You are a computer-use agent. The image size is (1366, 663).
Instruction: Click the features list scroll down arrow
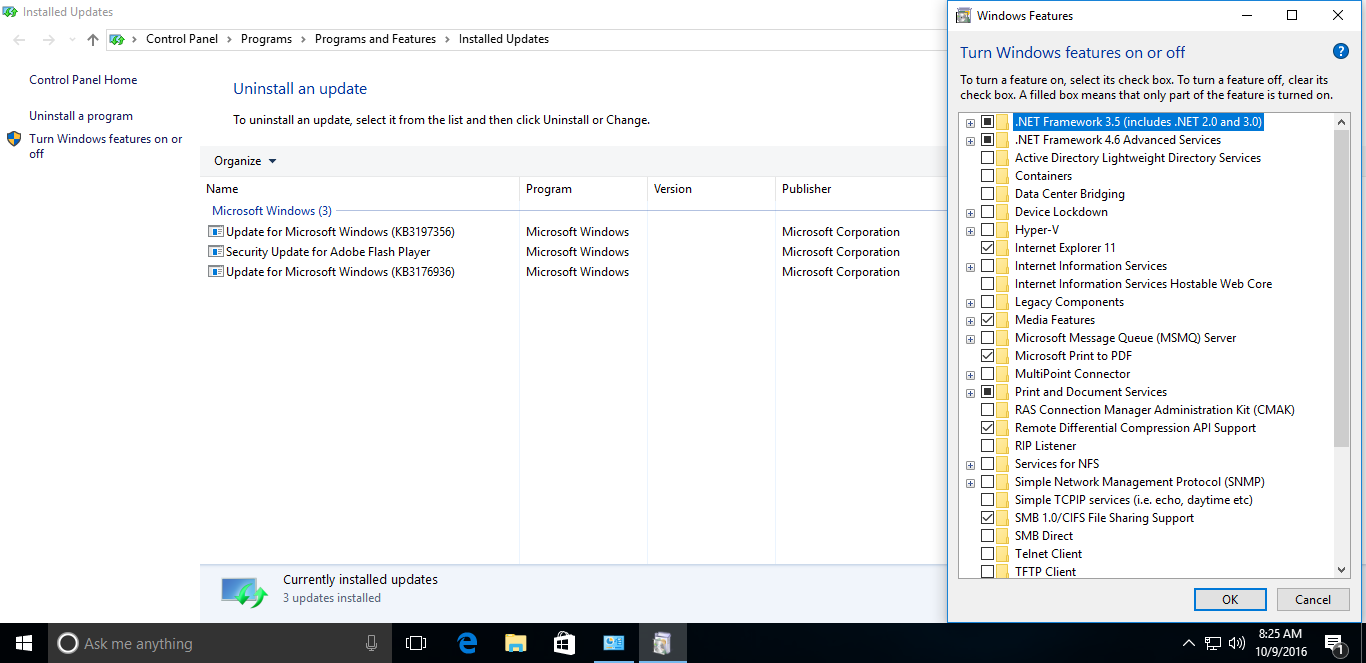(x=1342, y=570)
